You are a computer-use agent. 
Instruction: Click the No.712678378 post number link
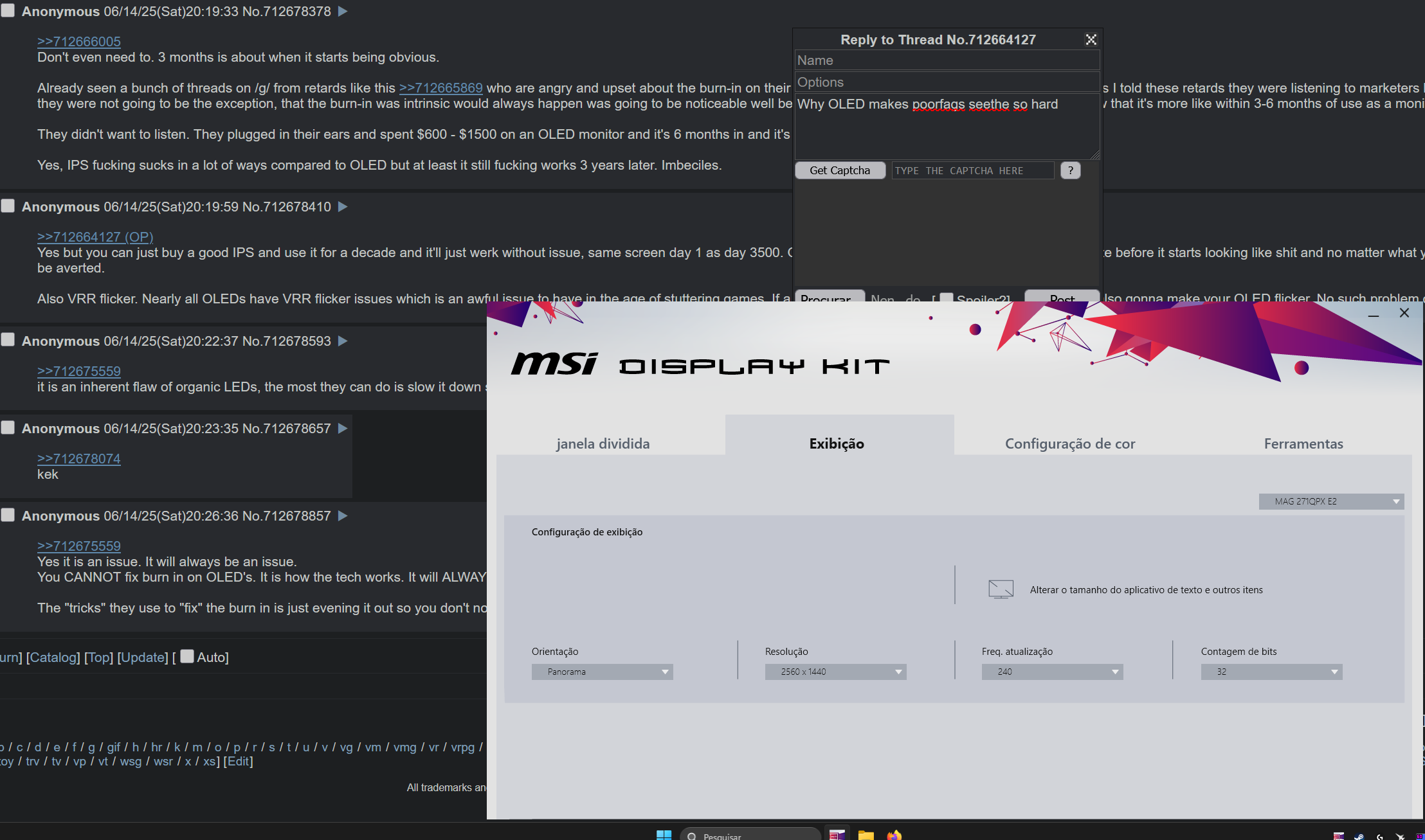click(287, 12)
